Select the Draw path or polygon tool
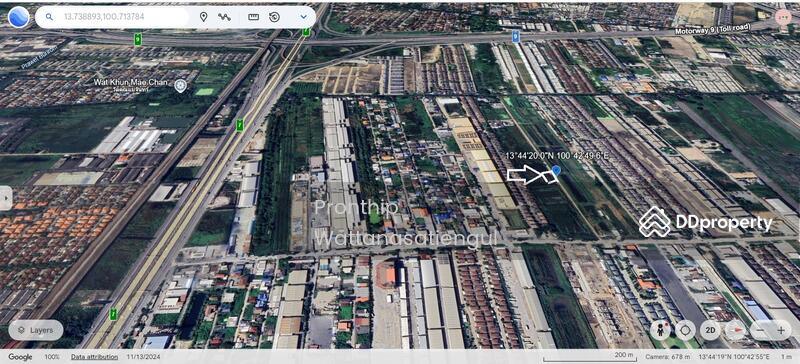800x364 pixels. click(224, 17)
